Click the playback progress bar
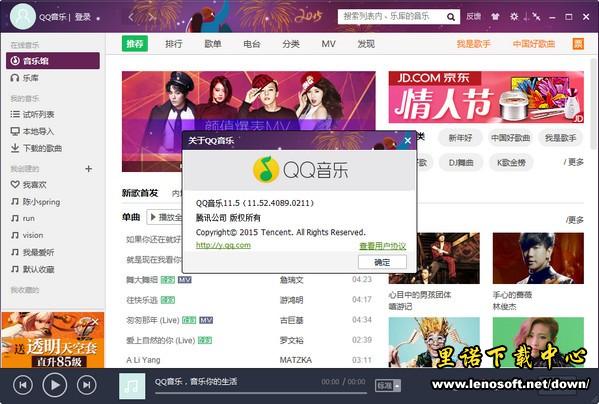 [x=261, y=393]
